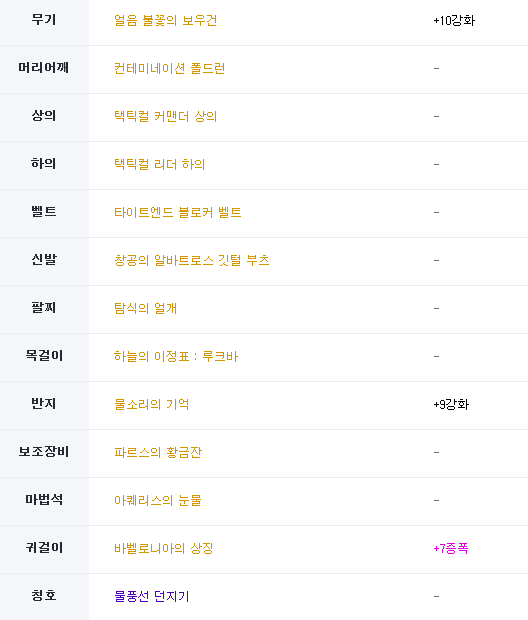Click 파르스의 황금잔 sub-equipment link

coord(158,452)
